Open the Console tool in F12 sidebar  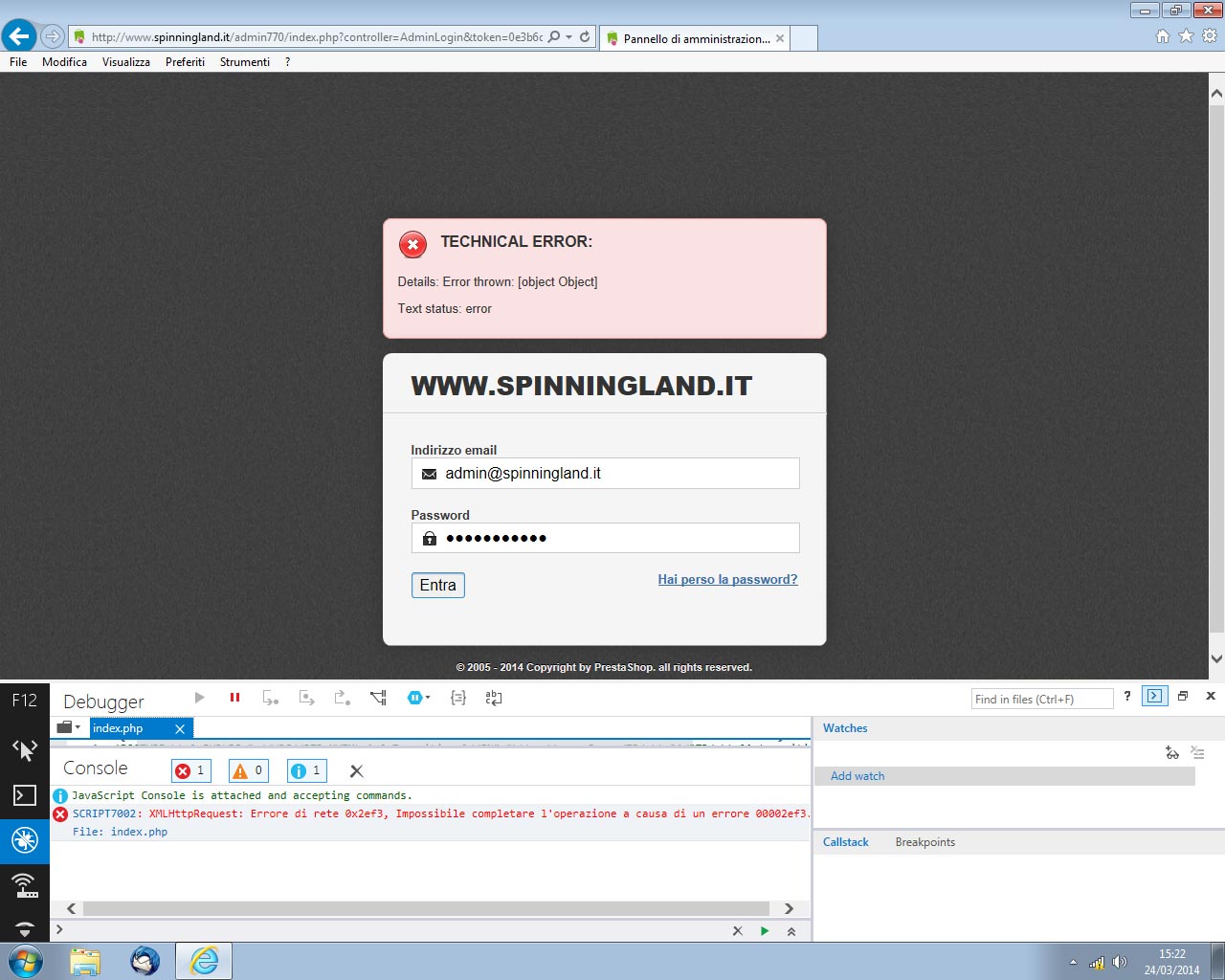pos(25,795)
